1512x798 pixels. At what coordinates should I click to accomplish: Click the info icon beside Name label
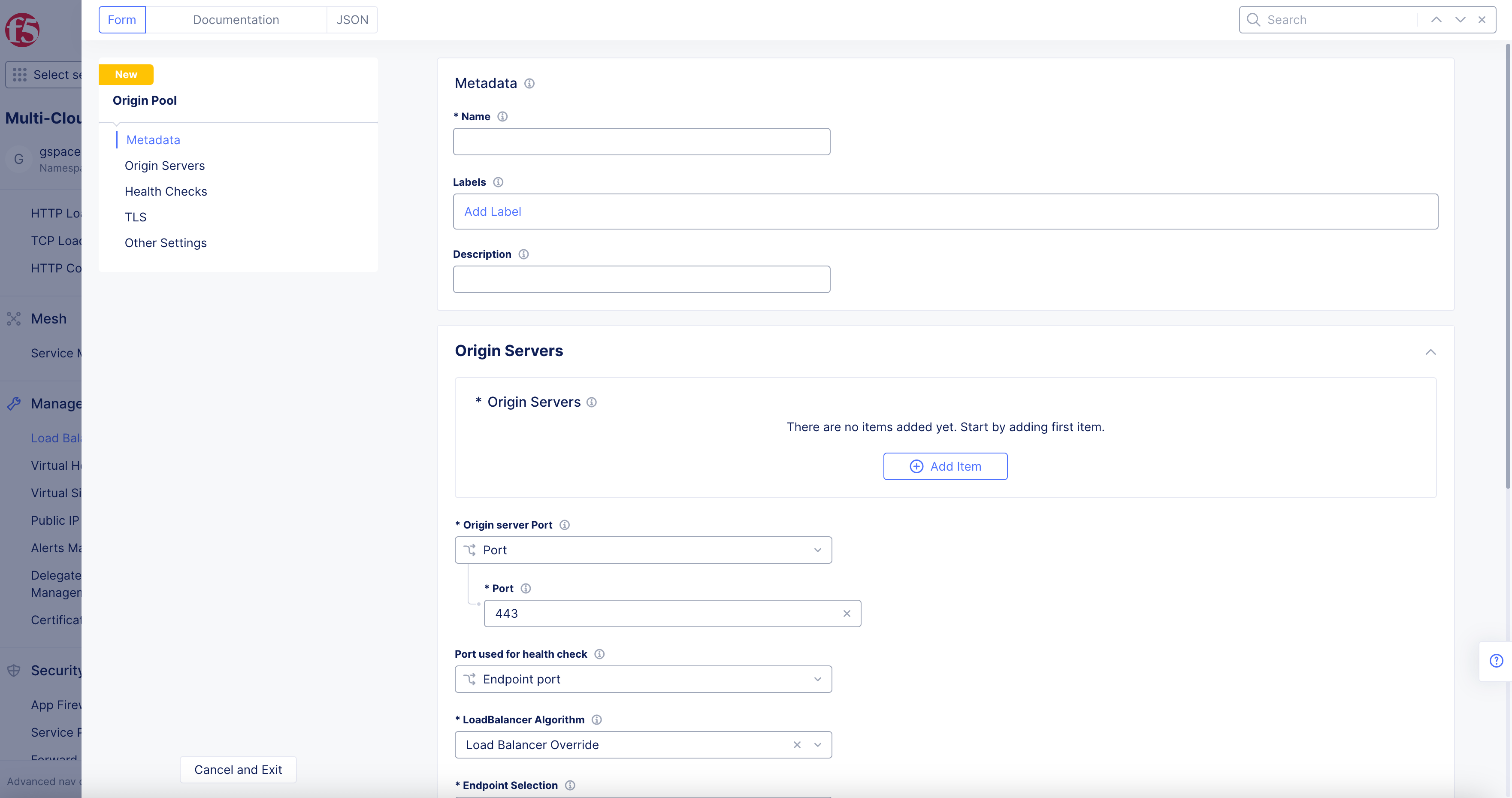point(502,116)
